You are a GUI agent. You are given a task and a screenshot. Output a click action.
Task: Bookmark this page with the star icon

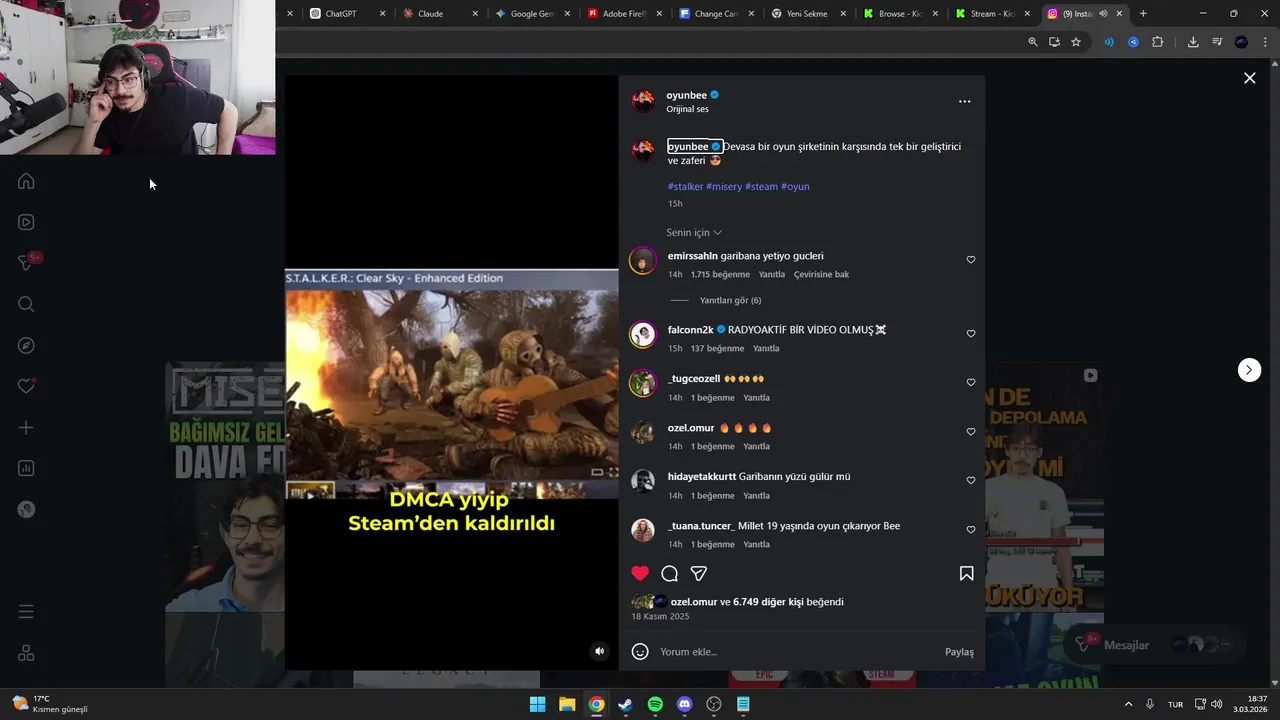pos(1076,42)
